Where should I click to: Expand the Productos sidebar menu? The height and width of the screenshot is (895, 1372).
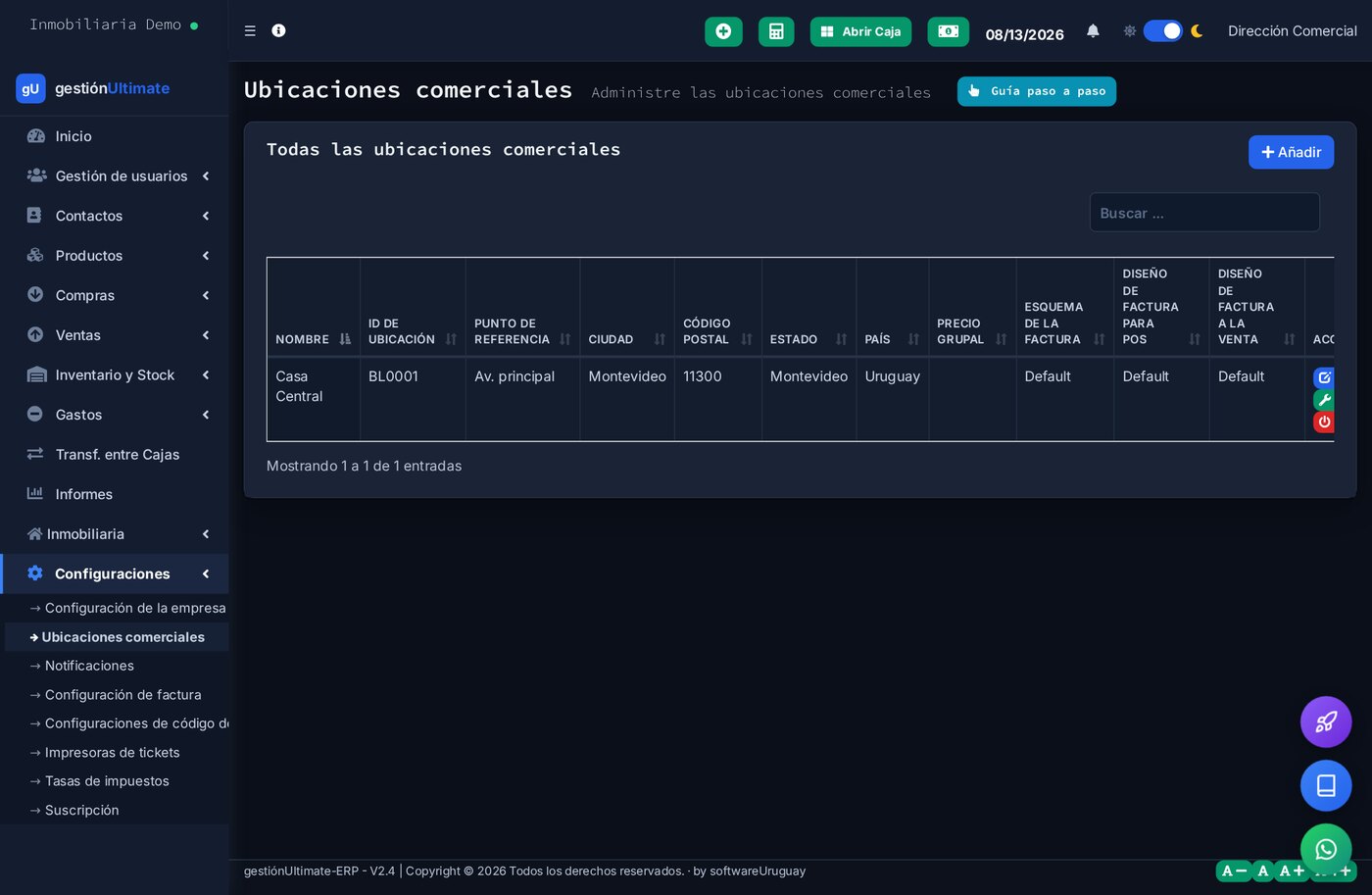117,256
